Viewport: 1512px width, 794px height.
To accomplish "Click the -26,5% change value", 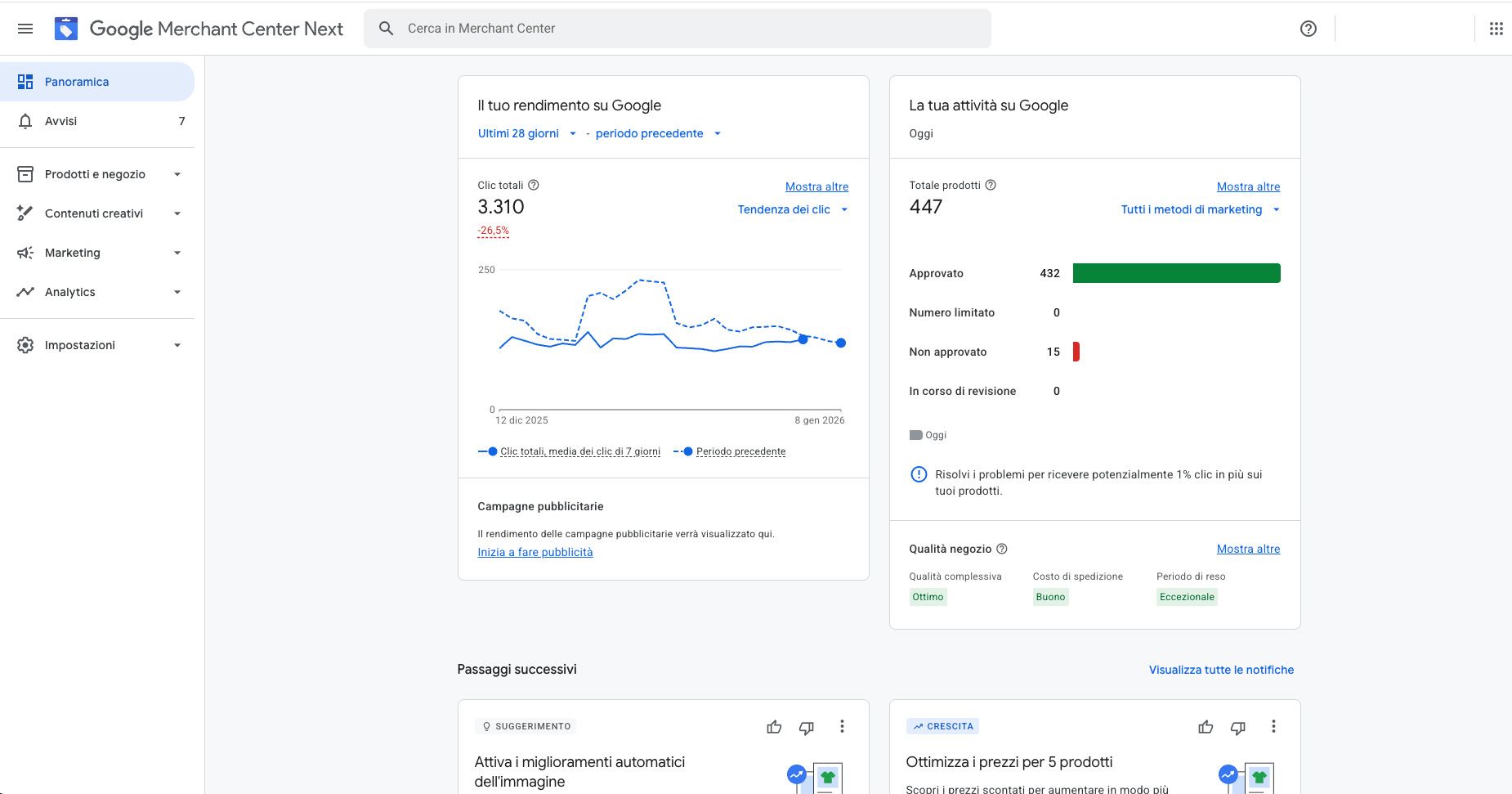I will (x=493, y=231).
